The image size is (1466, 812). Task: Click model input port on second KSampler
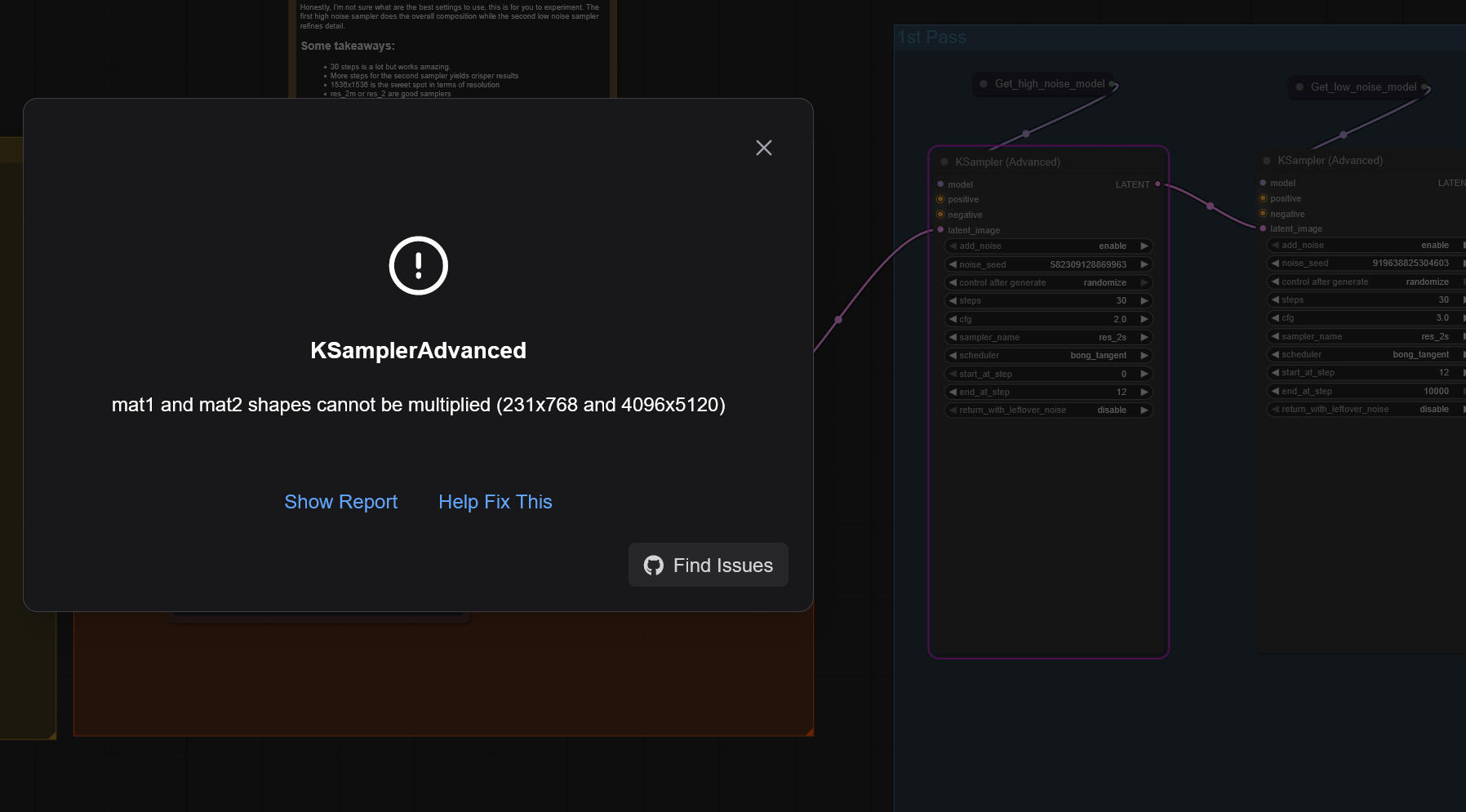pyautogui.click(x=1263, y=183)
